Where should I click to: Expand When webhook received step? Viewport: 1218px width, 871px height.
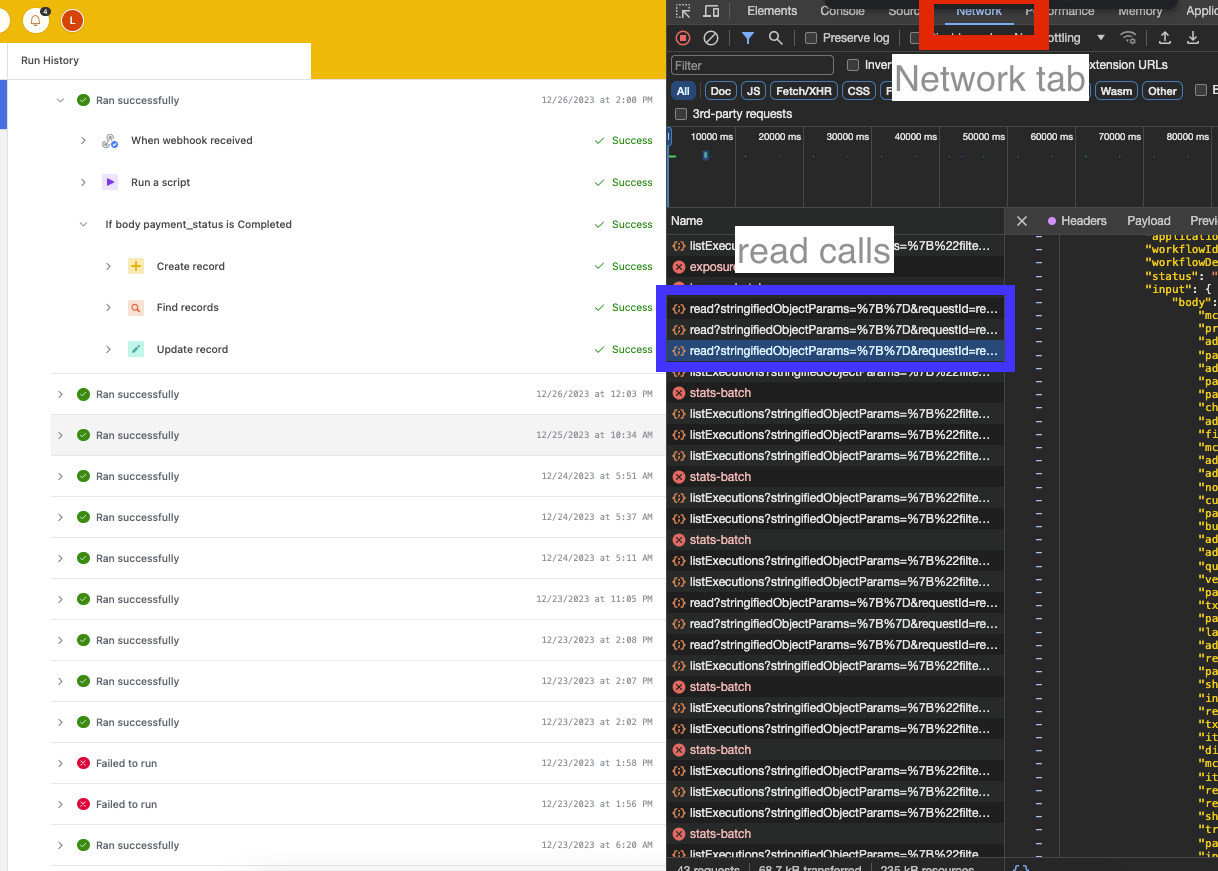coord(84,141)
